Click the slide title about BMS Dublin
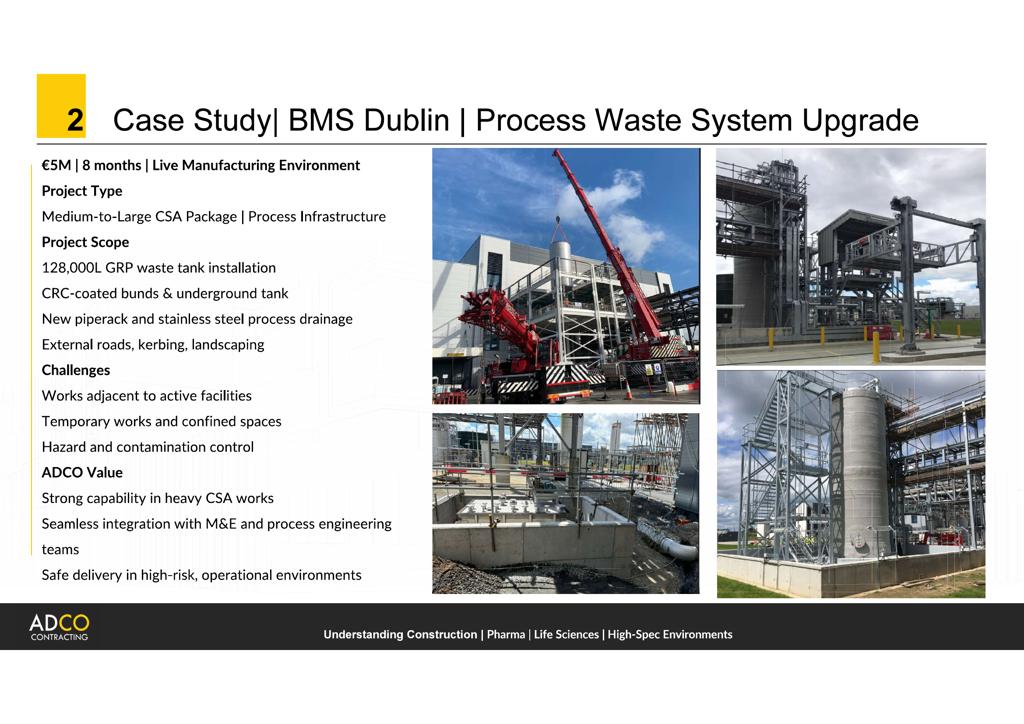The width and height of the screenshot is (1024, 724). click(517, 120)
